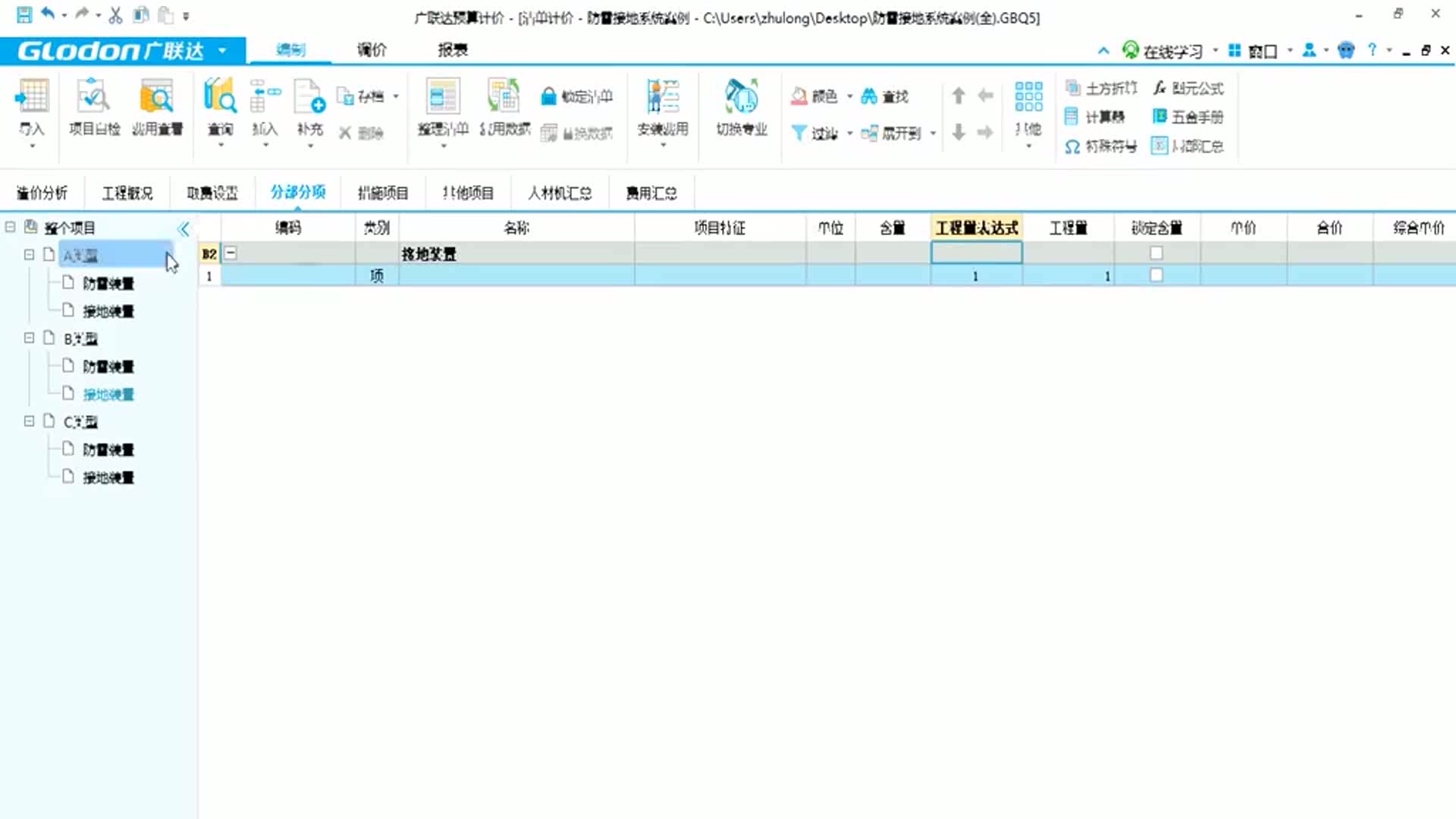Viewport: 1456px width, 819px height.
Task: Open the 人材机汇总 tab
Action: [x=560, y=193]
